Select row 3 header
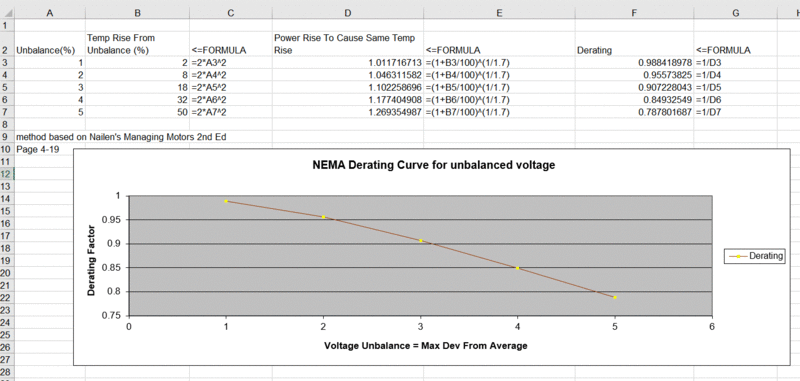Image resolution: width=800 pixels, height=381 pixels. [x=7, y=63]
